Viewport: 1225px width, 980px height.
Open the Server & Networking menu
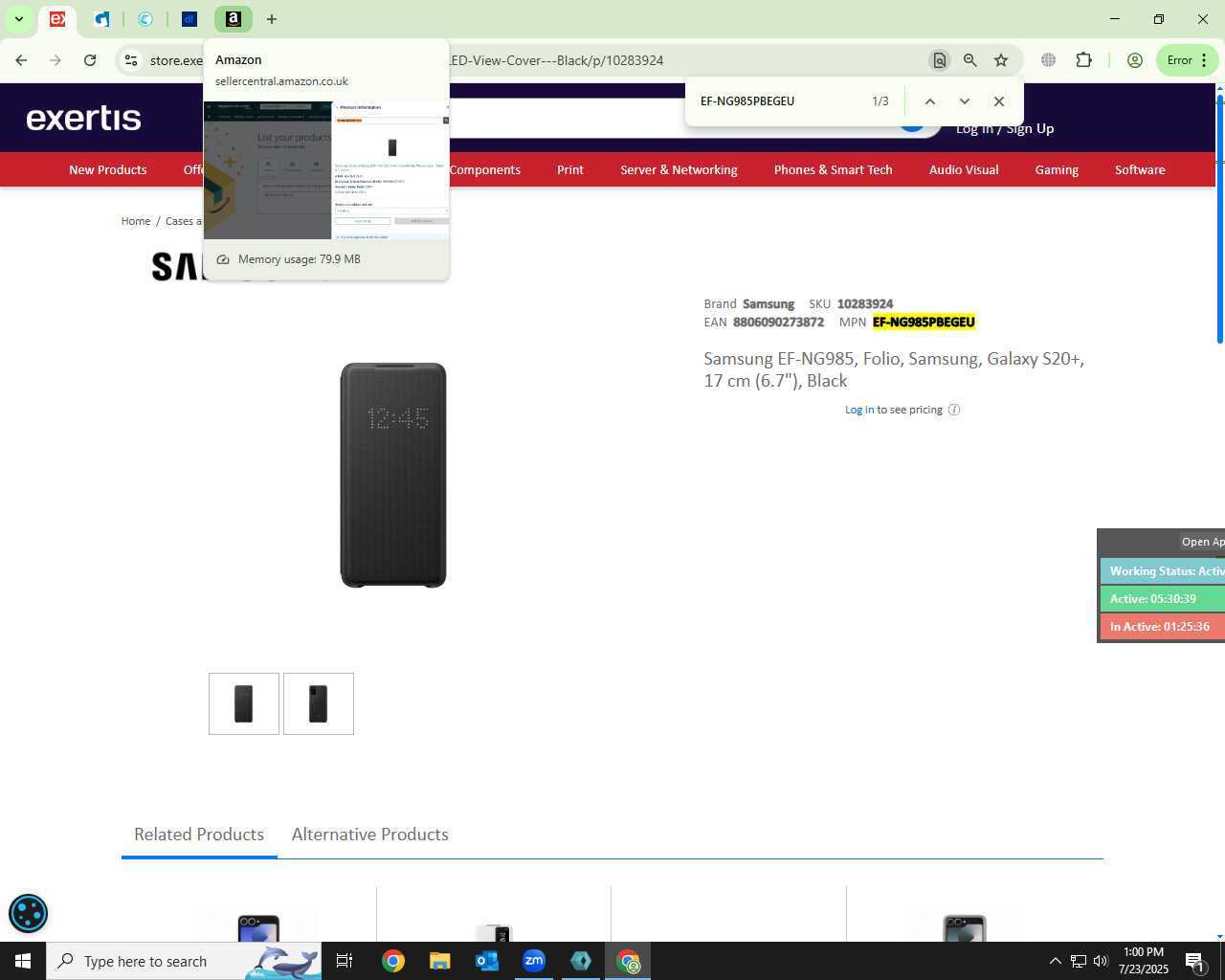pyautogui.click(x=679, y=169)
